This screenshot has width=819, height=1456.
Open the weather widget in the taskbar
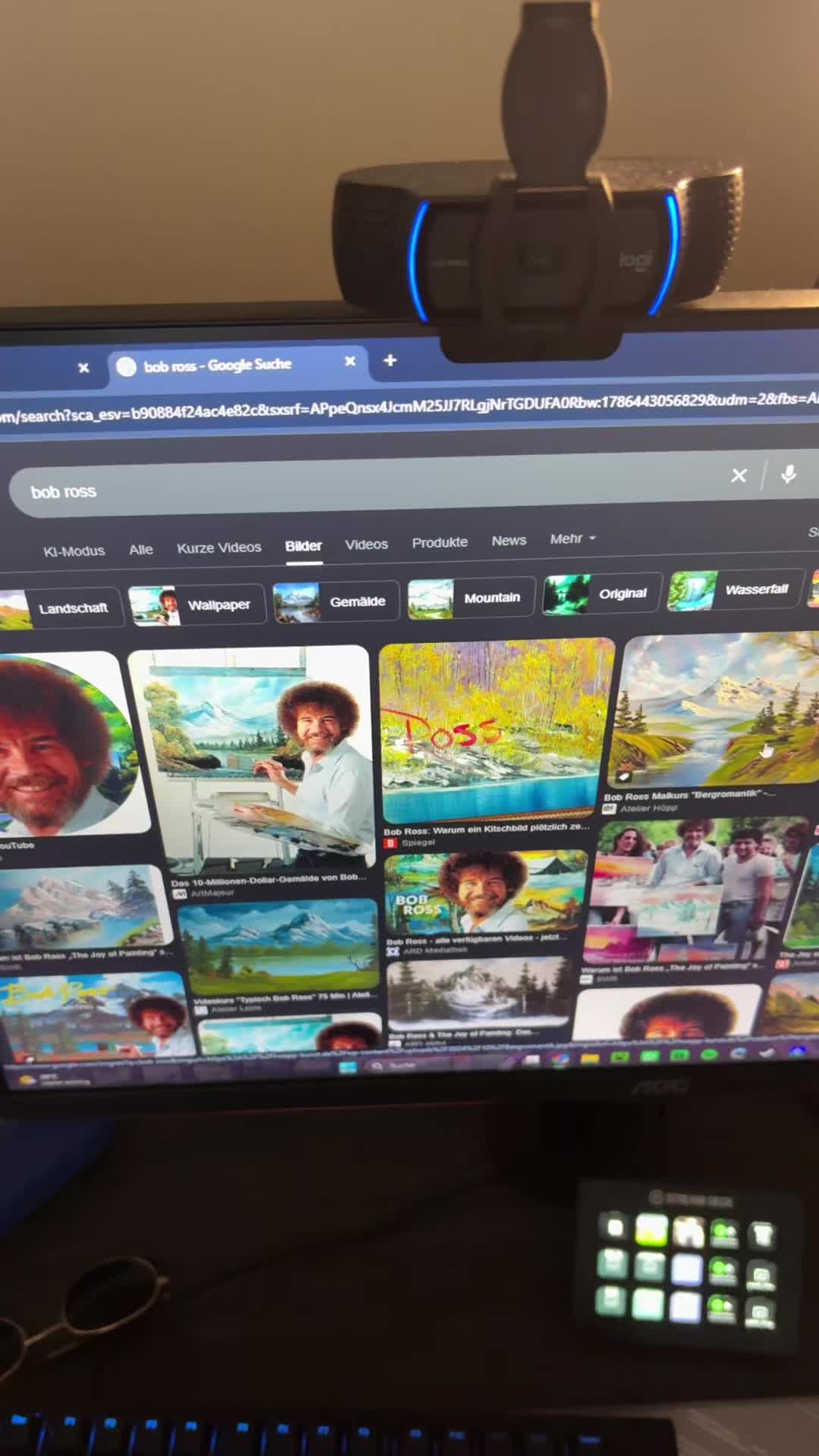pos(53,1080)
